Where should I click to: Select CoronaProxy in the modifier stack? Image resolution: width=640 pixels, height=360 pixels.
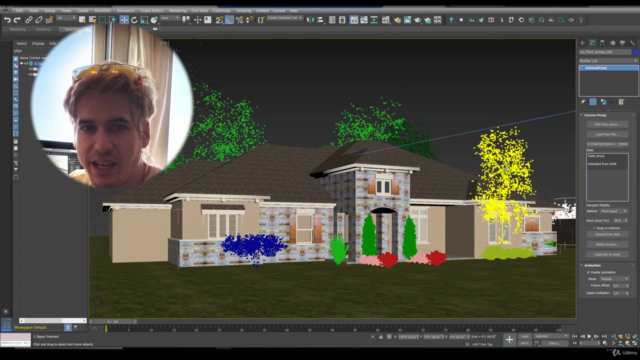[x=609, y=68]
